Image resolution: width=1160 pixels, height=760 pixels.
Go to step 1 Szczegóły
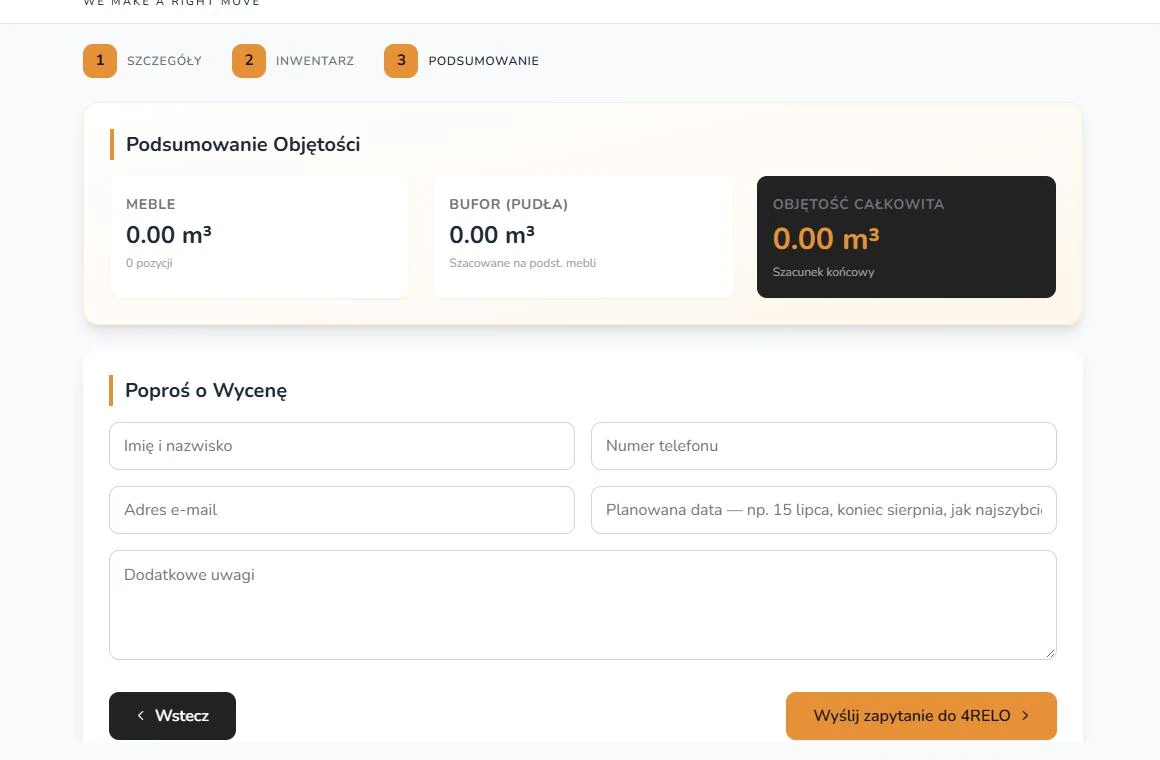[142, 61]
